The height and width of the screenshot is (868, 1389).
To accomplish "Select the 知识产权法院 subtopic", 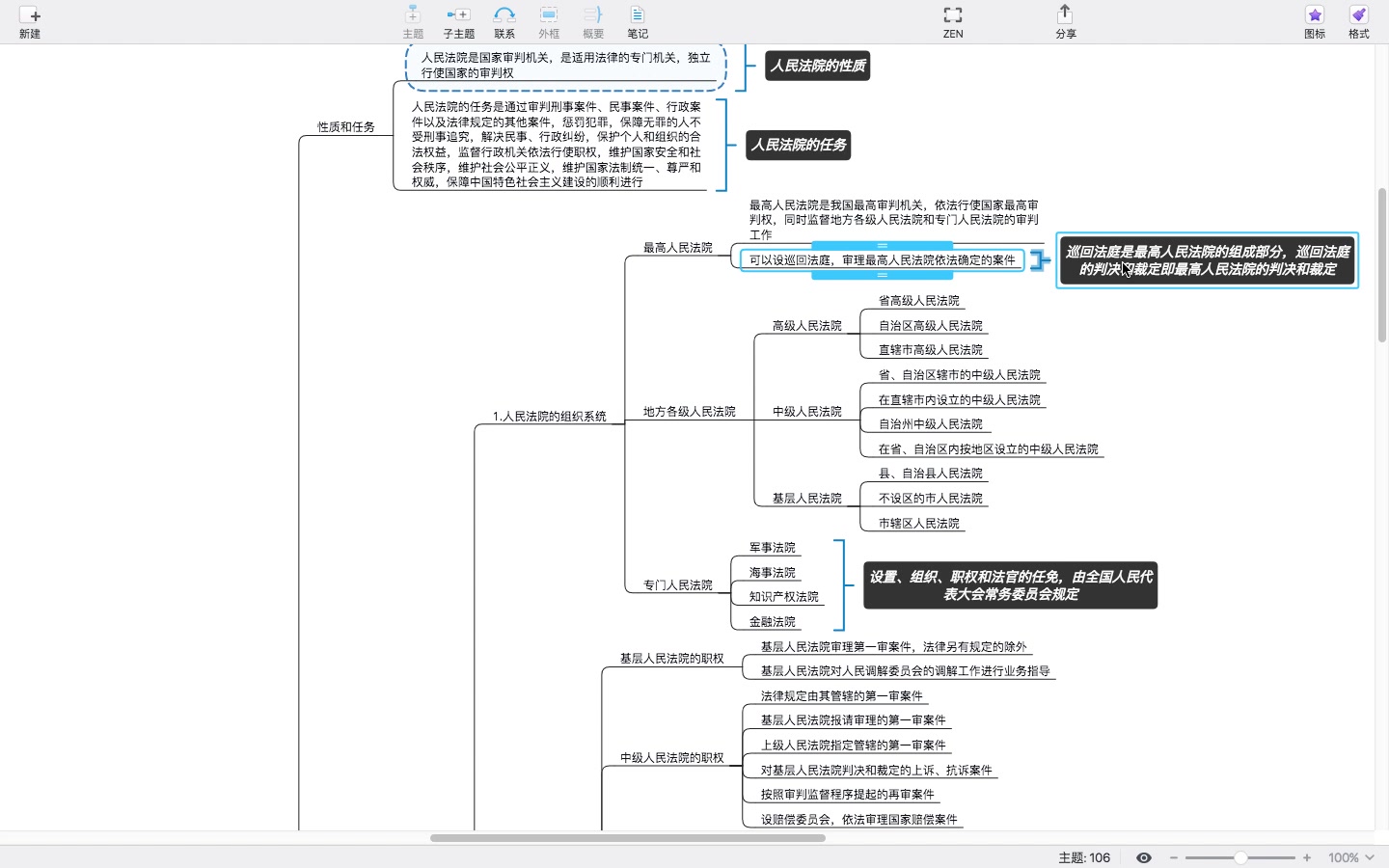I will click(784, 597).
